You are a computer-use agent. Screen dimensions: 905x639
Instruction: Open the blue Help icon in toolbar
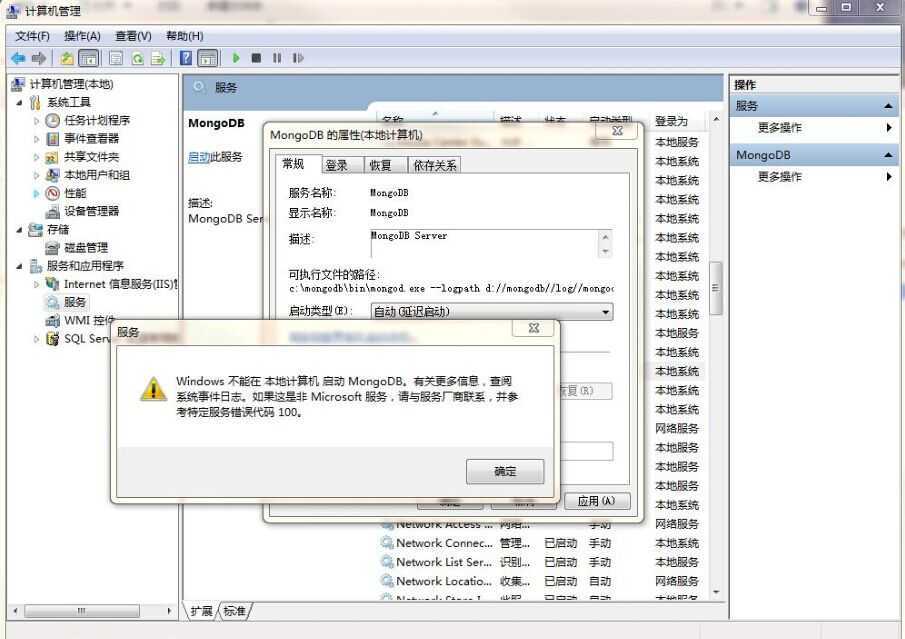(186, 58)
